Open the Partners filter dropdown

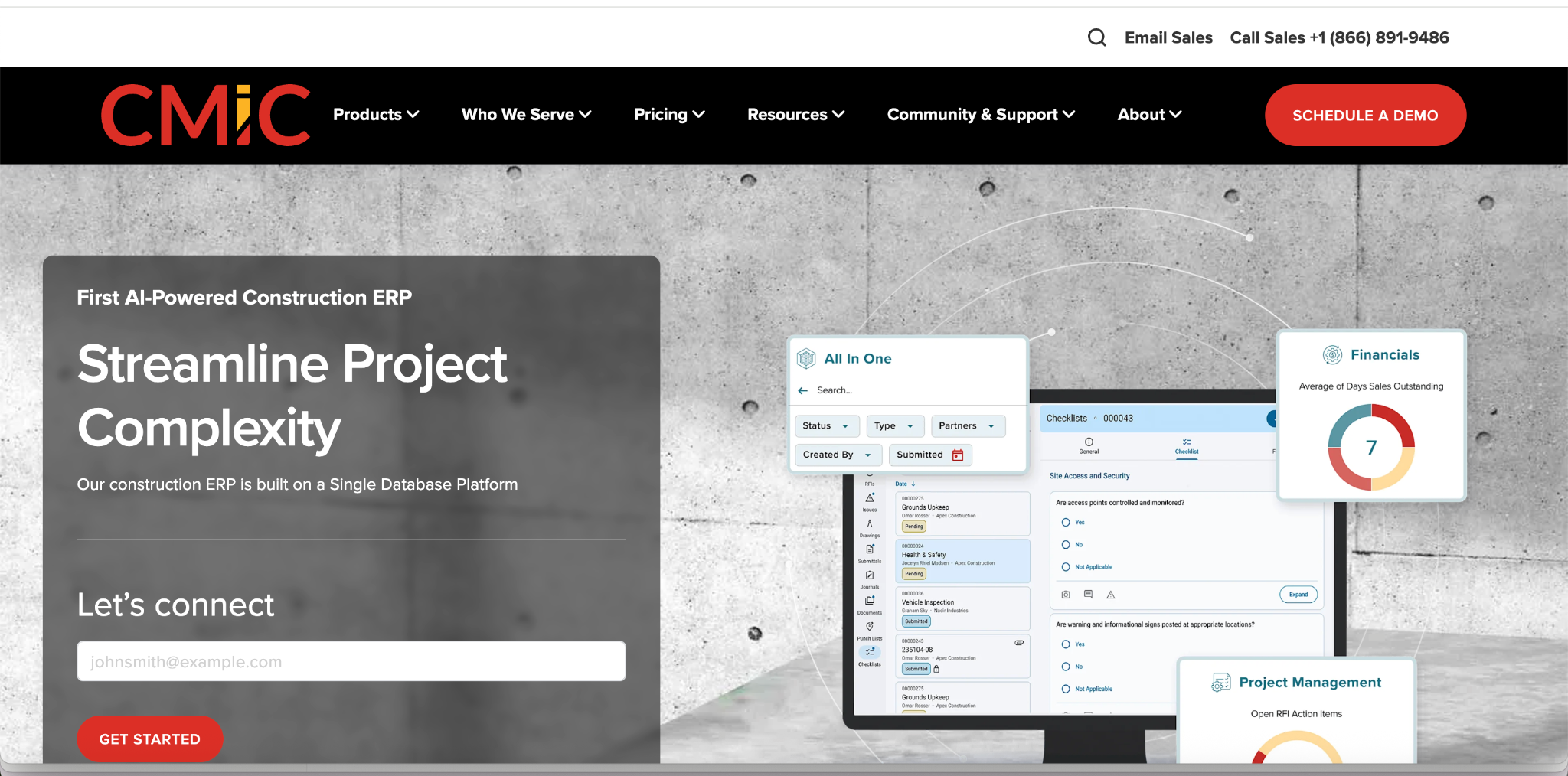click(x=968, y=426)
